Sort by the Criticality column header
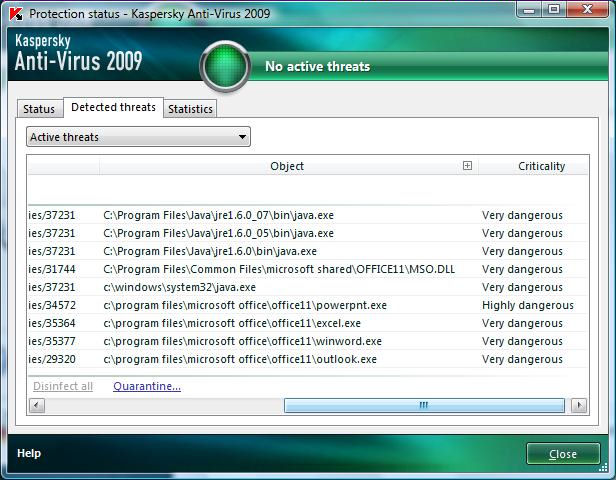 click(541, 166)
